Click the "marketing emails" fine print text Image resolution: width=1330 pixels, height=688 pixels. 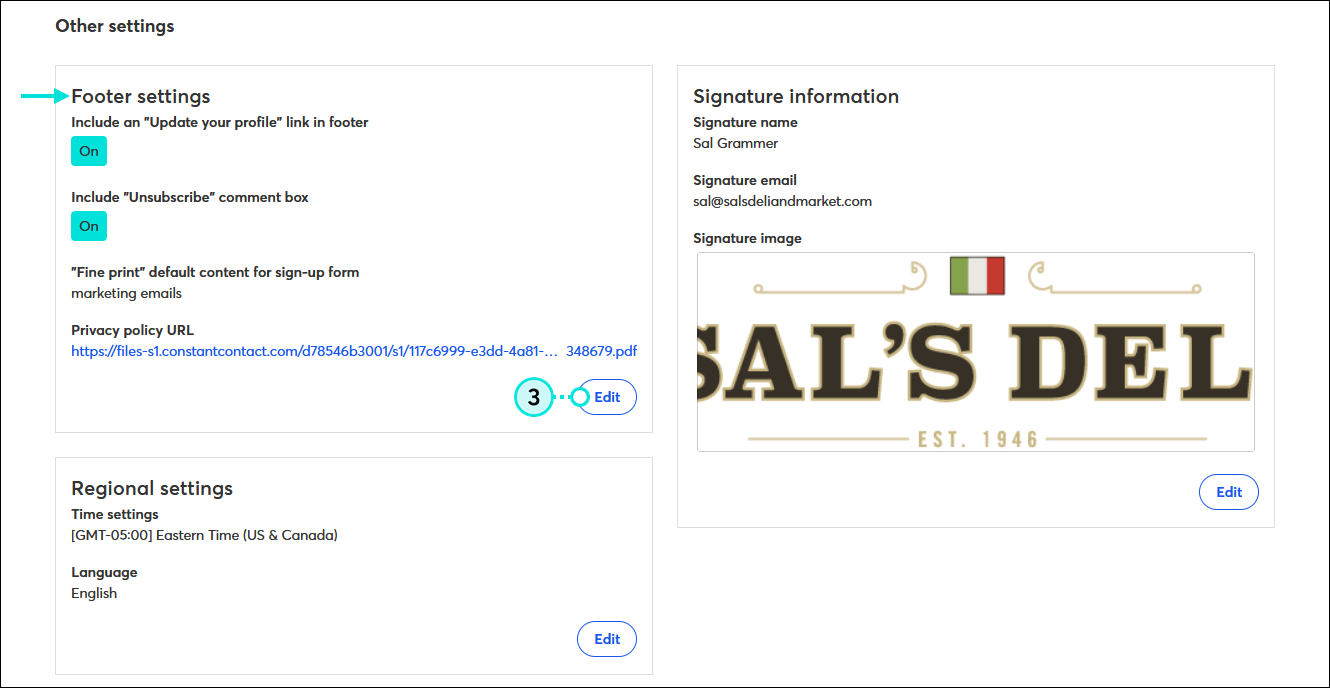126,294
